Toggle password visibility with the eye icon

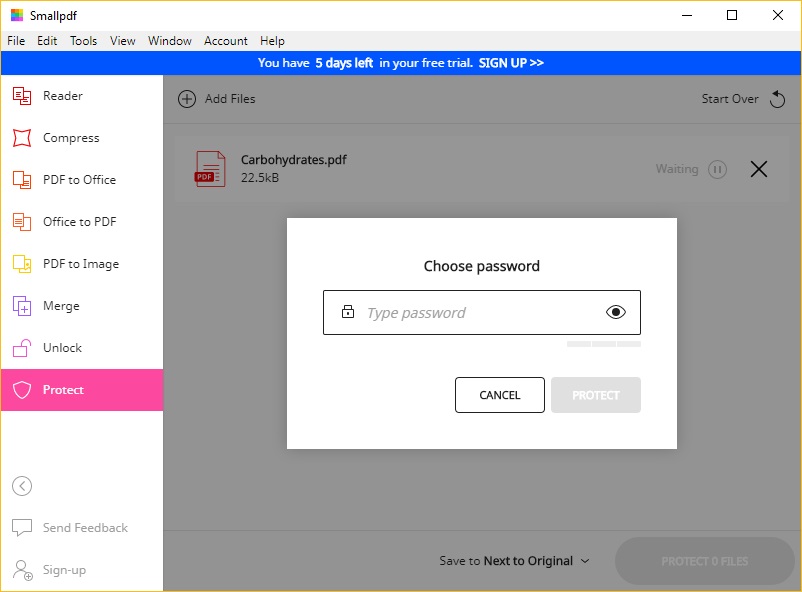(x=617, y=311)
